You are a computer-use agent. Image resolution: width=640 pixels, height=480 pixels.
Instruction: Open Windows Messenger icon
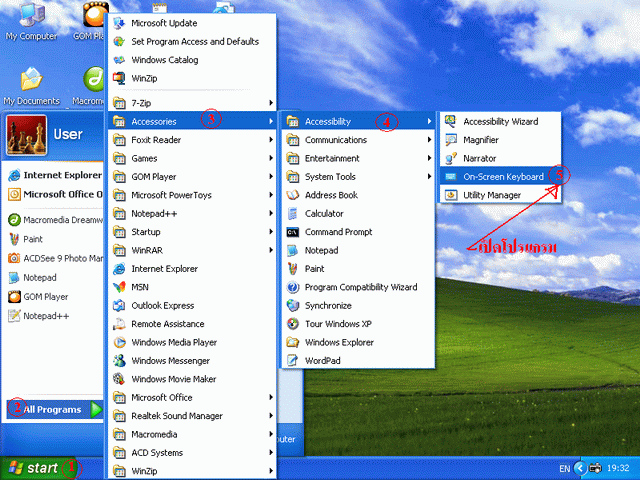click(119, 360)
